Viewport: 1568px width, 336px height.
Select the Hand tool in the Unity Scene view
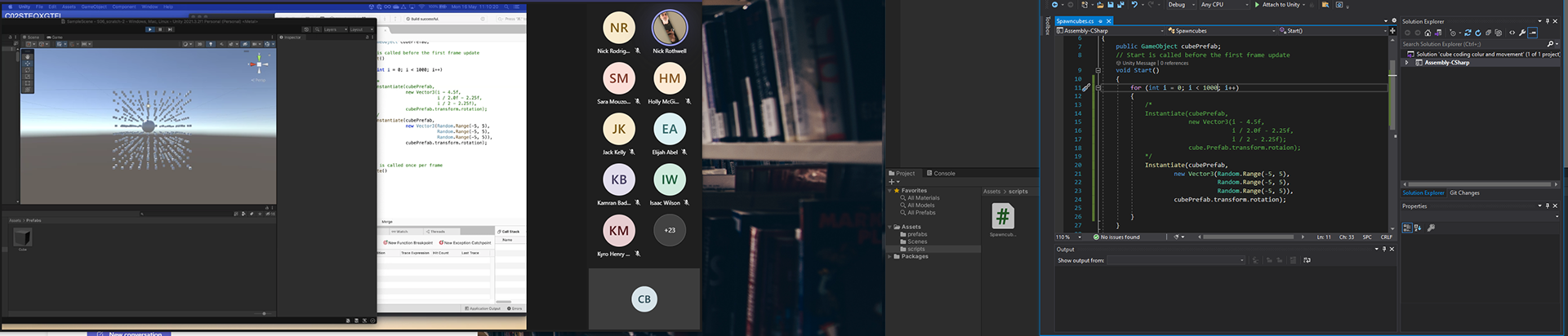point(28,56)
